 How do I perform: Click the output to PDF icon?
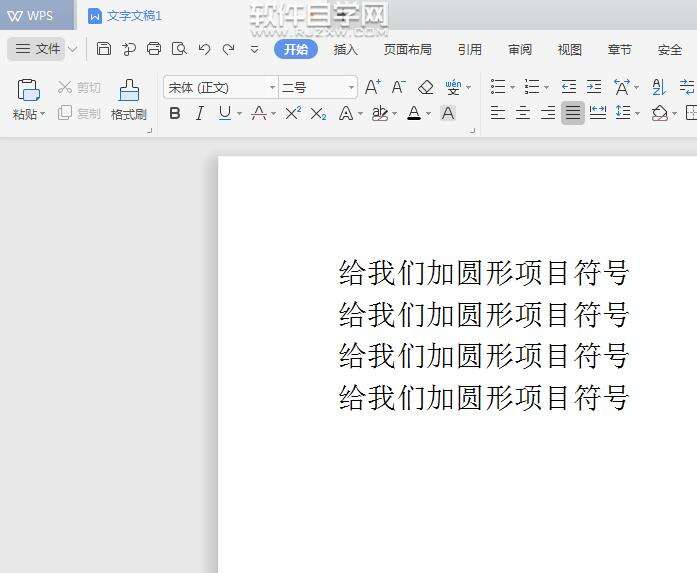(129, 48)
